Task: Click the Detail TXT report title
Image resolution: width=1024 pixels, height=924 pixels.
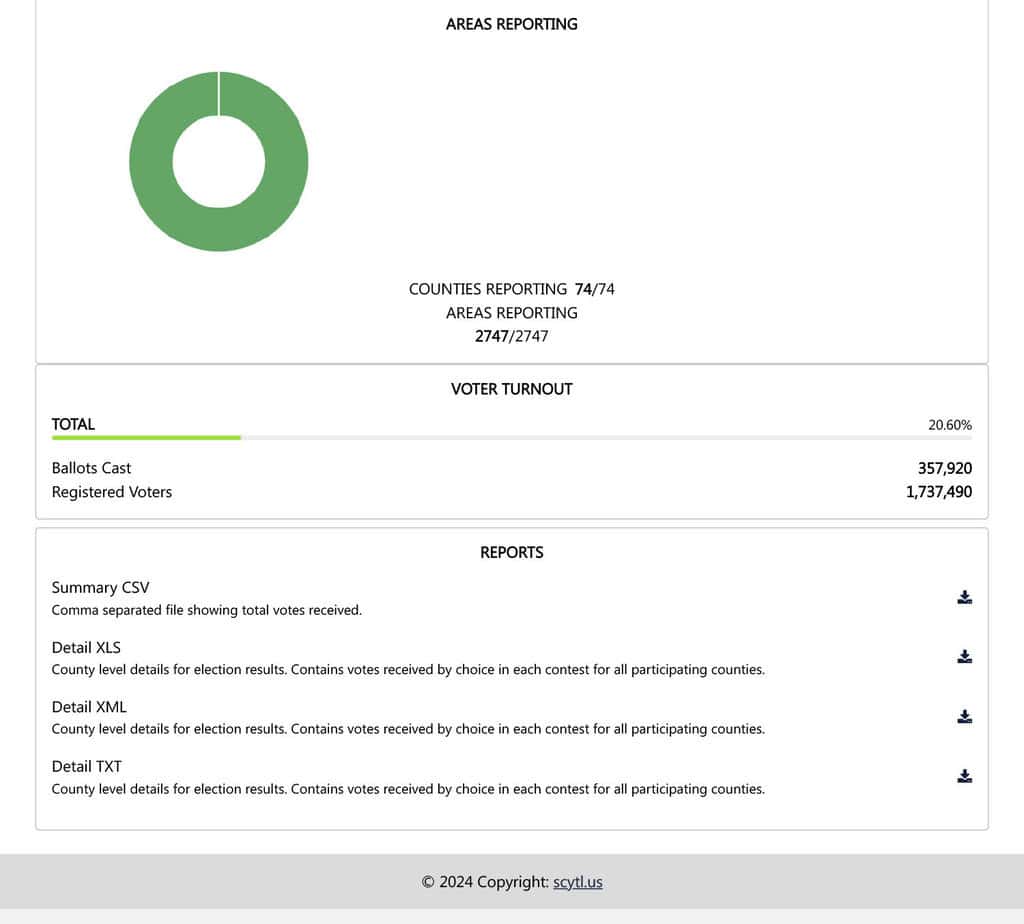Action: (86, 767)
